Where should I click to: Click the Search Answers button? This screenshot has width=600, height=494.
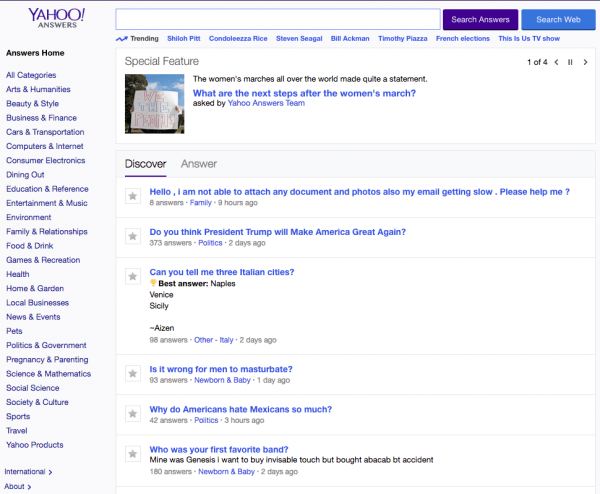480,20
